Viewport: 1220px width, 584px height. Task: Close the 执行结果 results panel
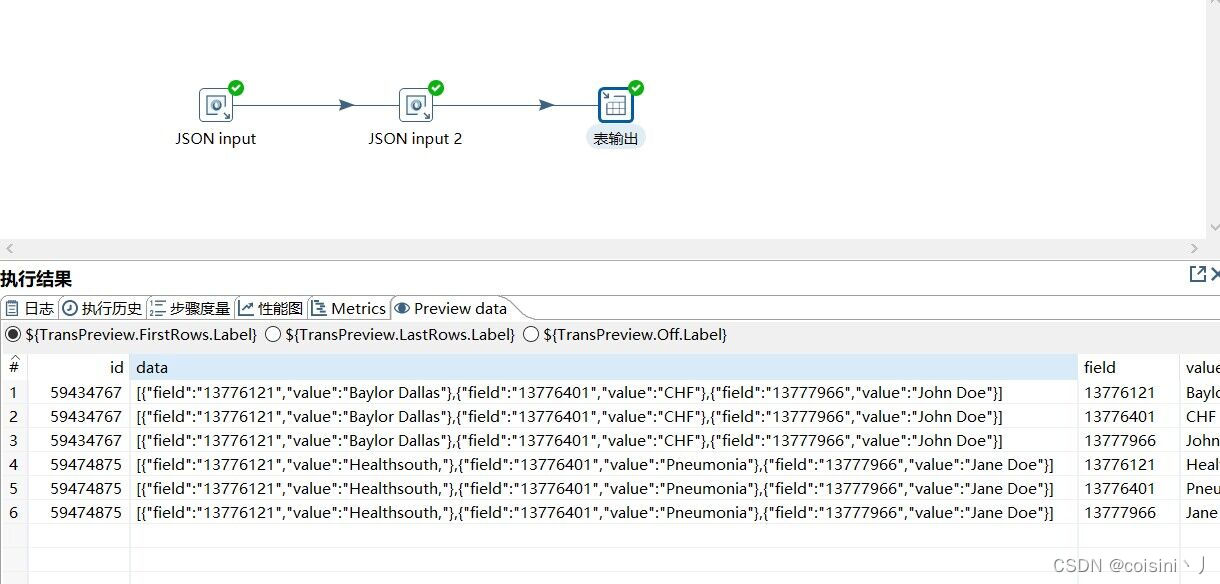pos(1214,273)
